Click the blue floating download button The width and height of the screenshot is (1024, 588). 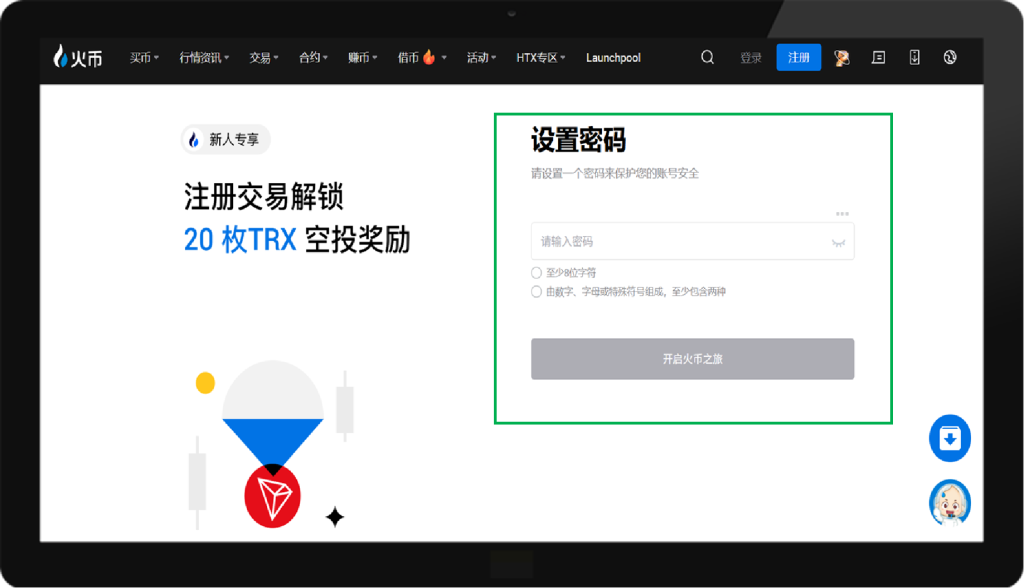tap(949, 438)
